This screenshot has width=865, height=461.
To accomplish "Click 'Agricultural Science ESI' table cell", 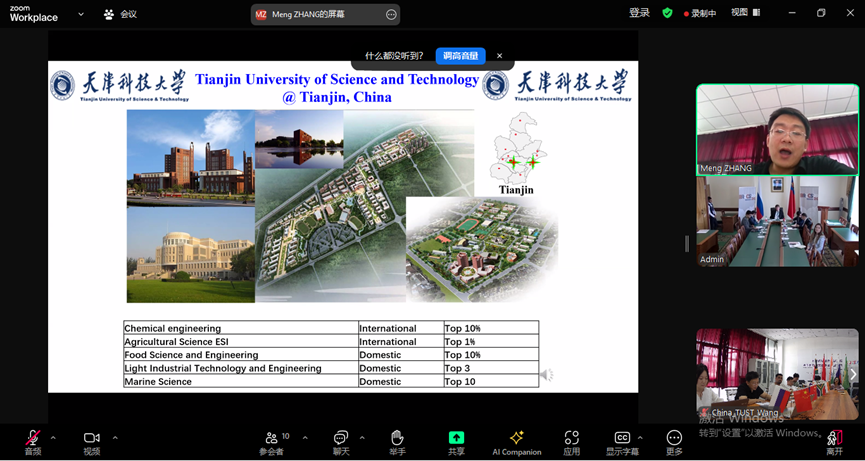I will click(x=241, y=341).
